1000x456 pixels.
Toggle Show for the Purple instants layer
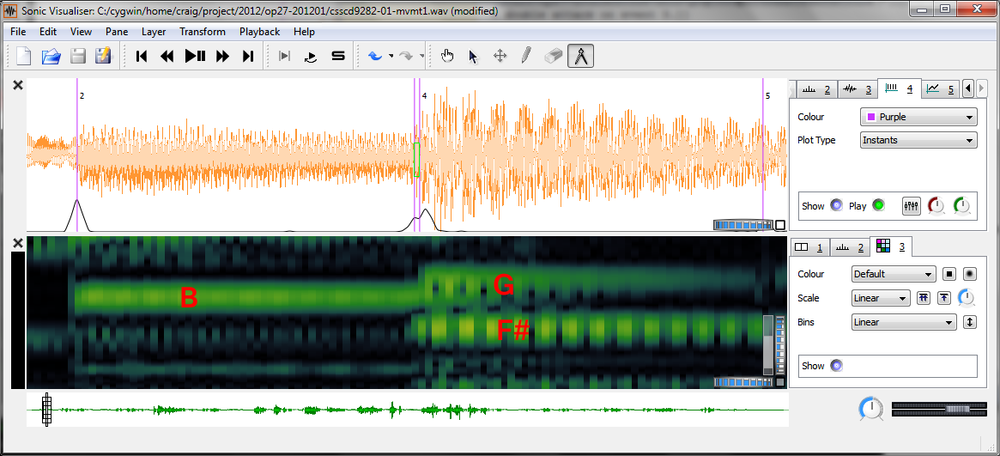[x=837, y=206]
